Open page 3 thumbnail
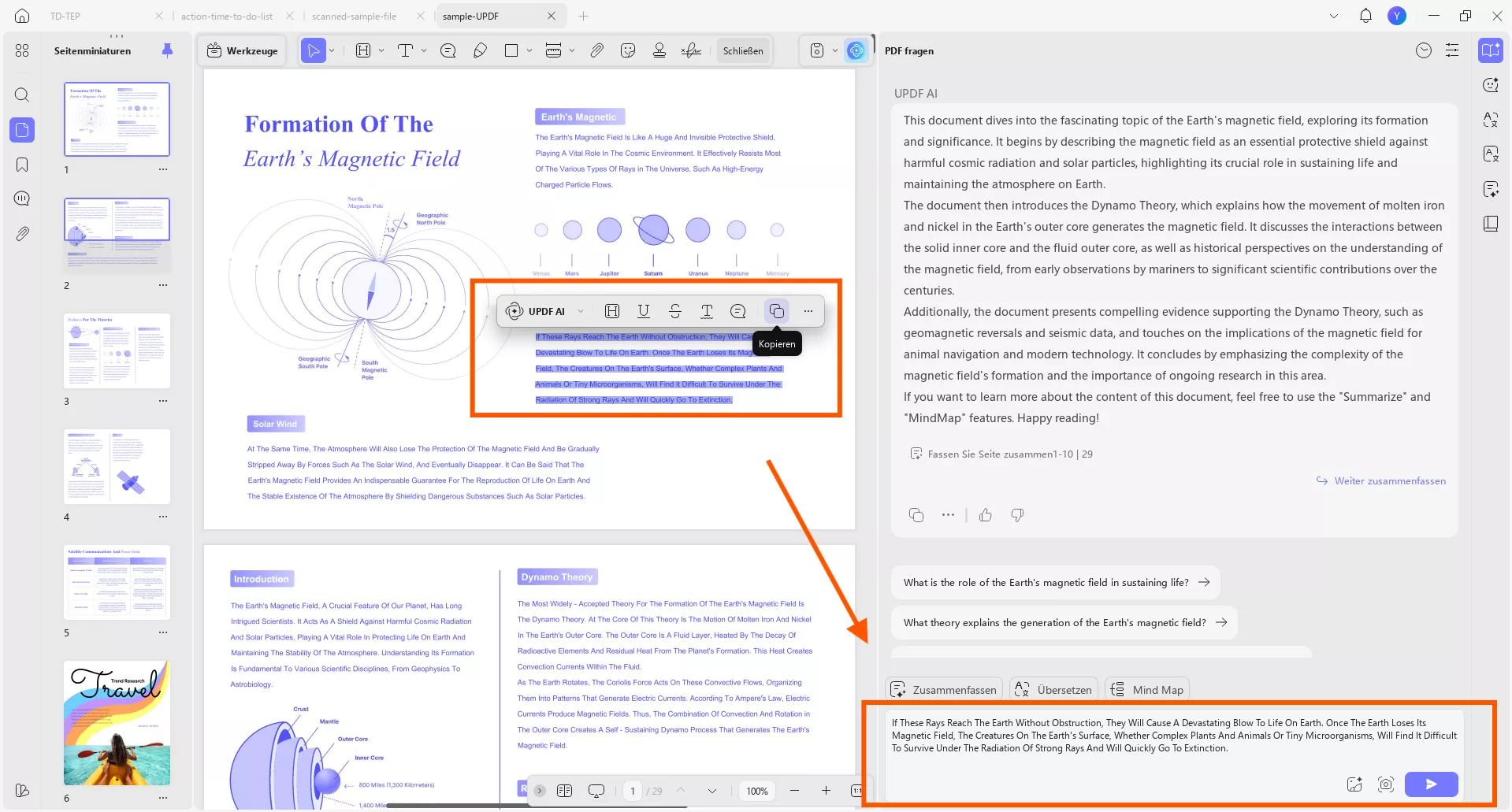 [x=117, y=350]
